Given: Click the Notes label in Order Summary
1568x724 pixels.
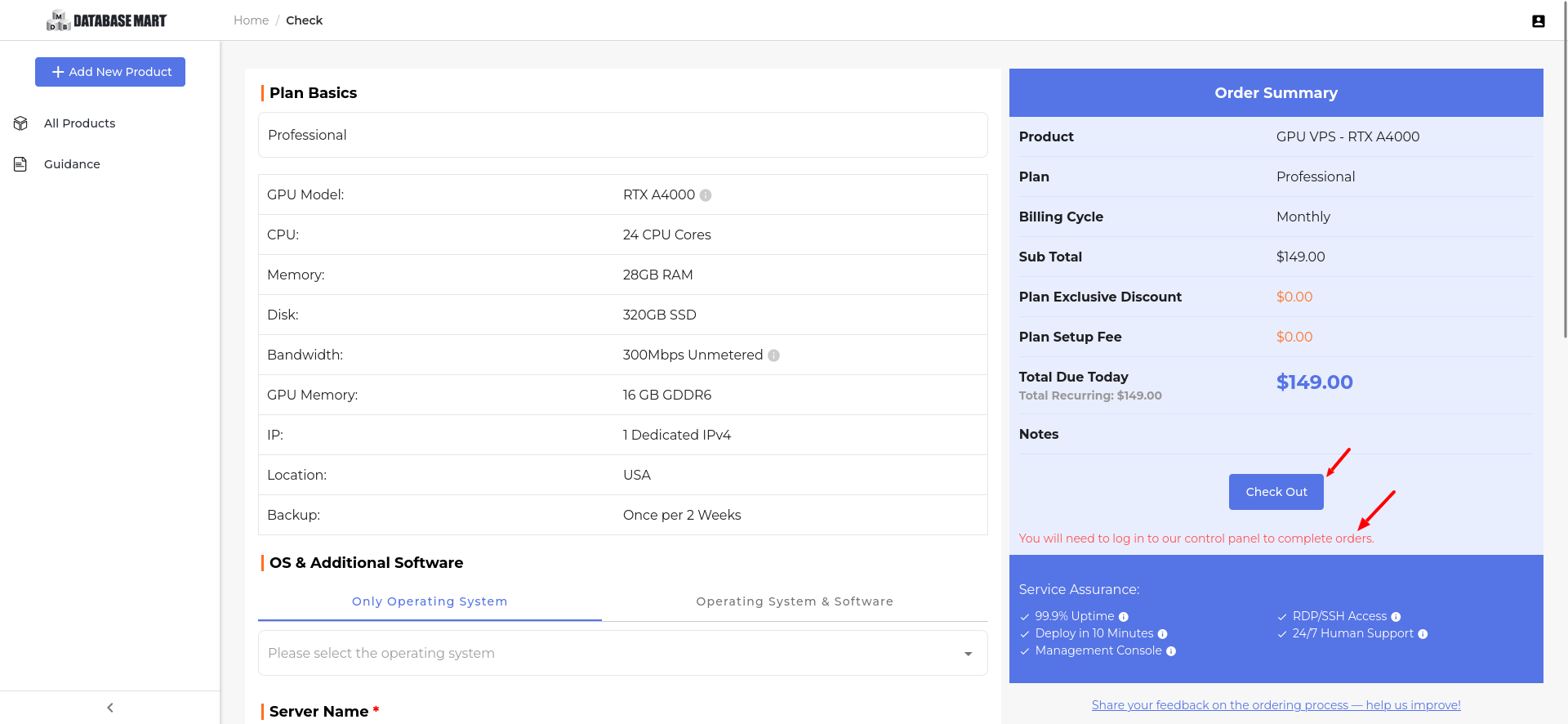Looking at the screenshot, I should [1039, 435].
